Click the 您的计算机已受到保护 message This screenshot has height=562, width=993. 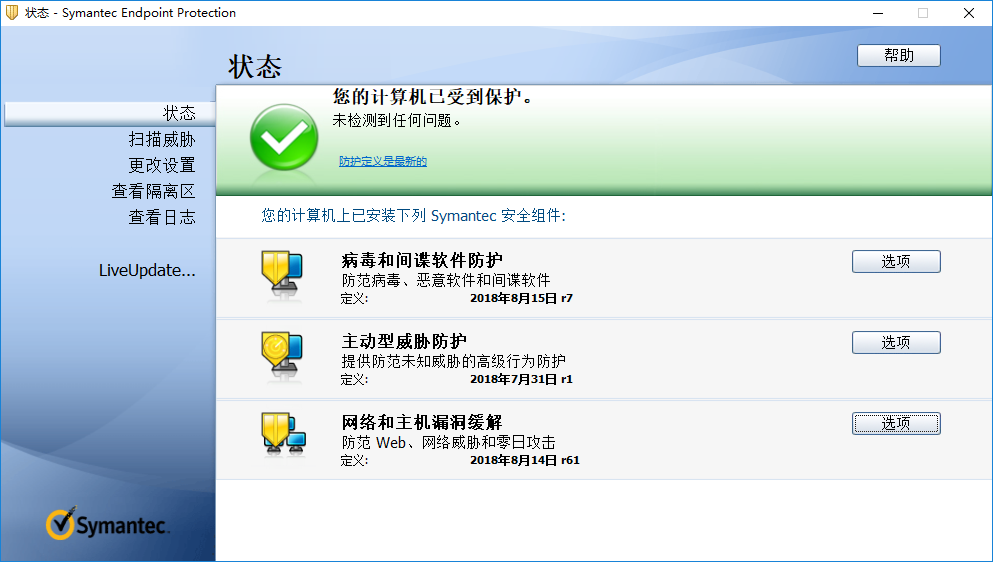433,97
